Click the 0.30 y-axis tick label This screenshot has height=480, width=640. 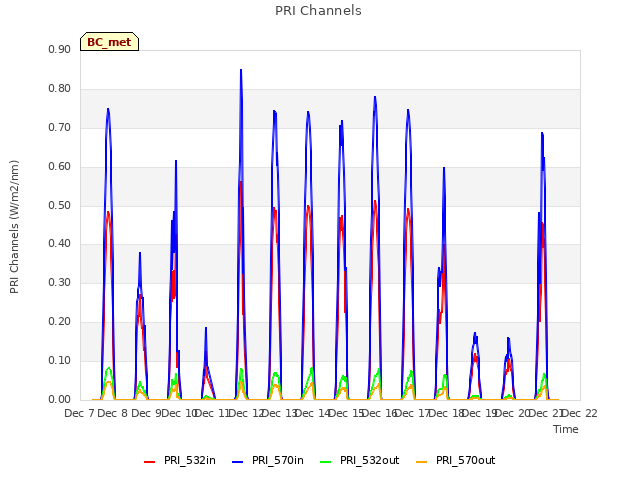pyautogui.click(x=60, y=282)
